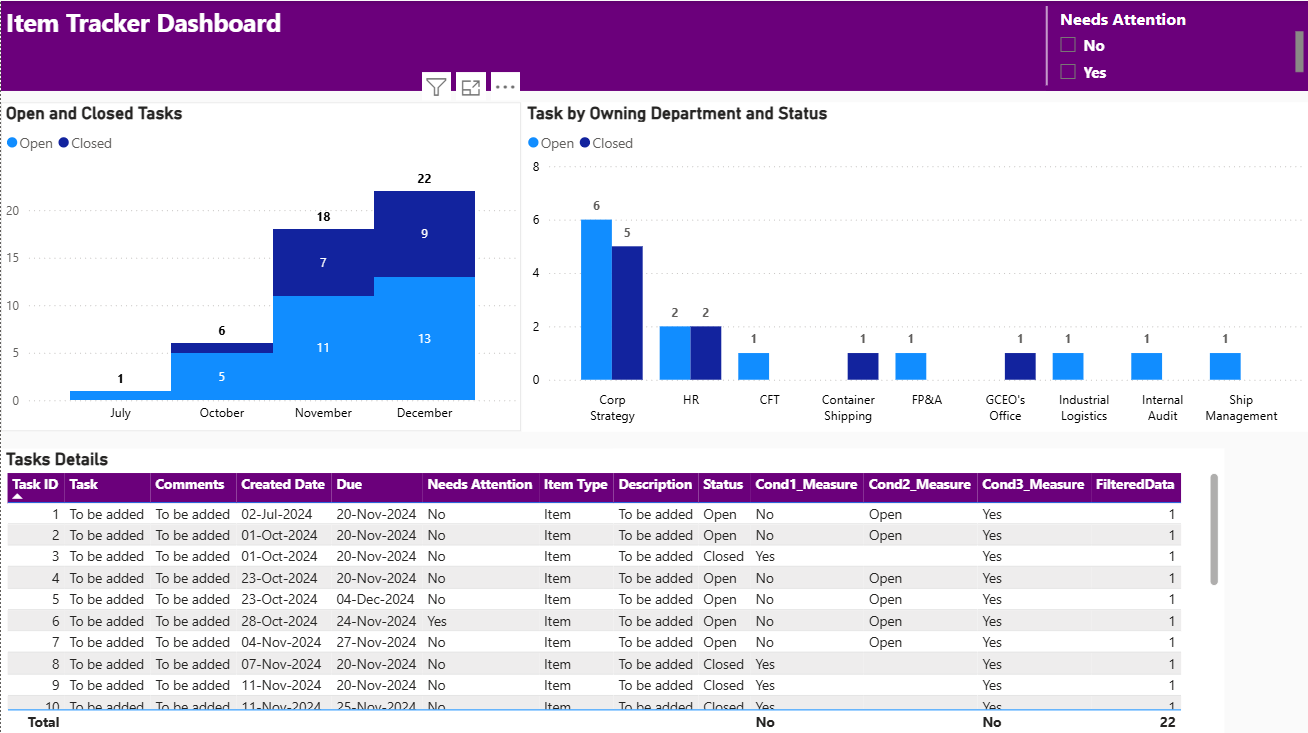Open the More options ellipsis menu
This screenshot has height=733, width=1308.
pyautogui.click(x=505, y=86)
